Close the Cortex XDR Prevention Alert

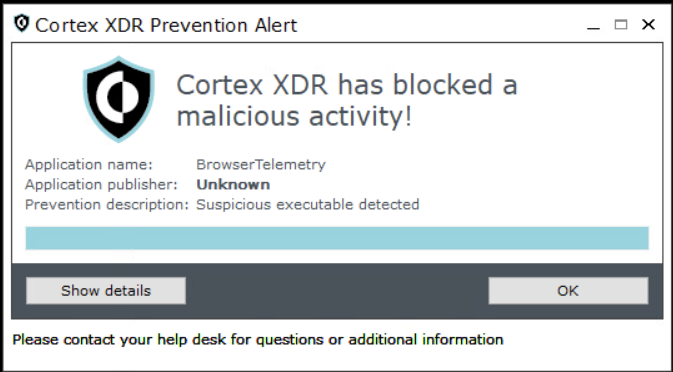point(648,25)
